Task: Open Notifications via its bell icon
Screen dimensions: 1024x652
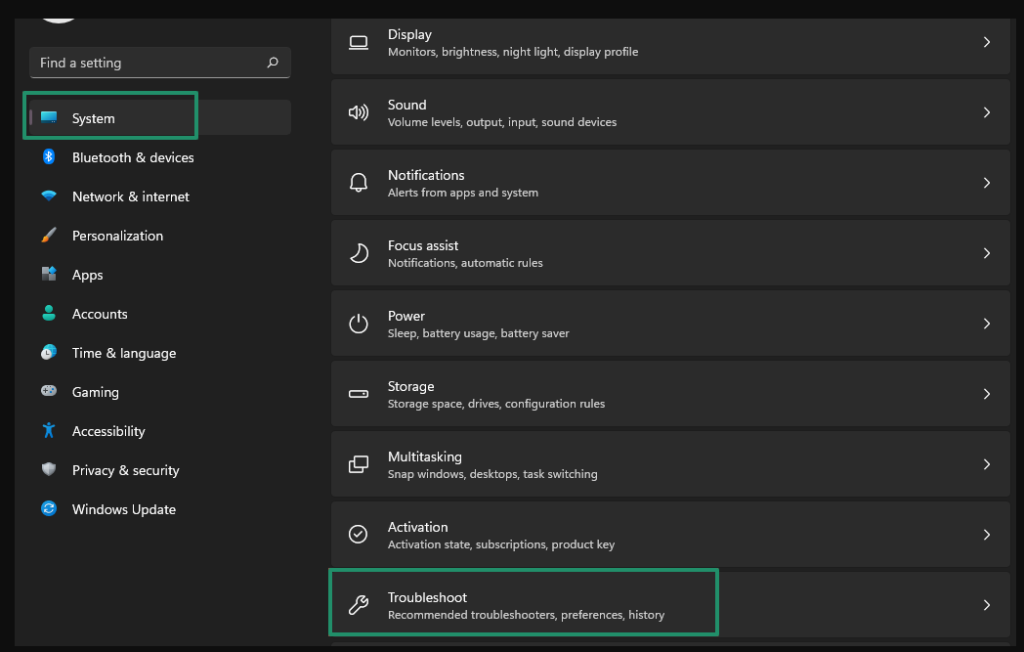Action: point(359,182)
